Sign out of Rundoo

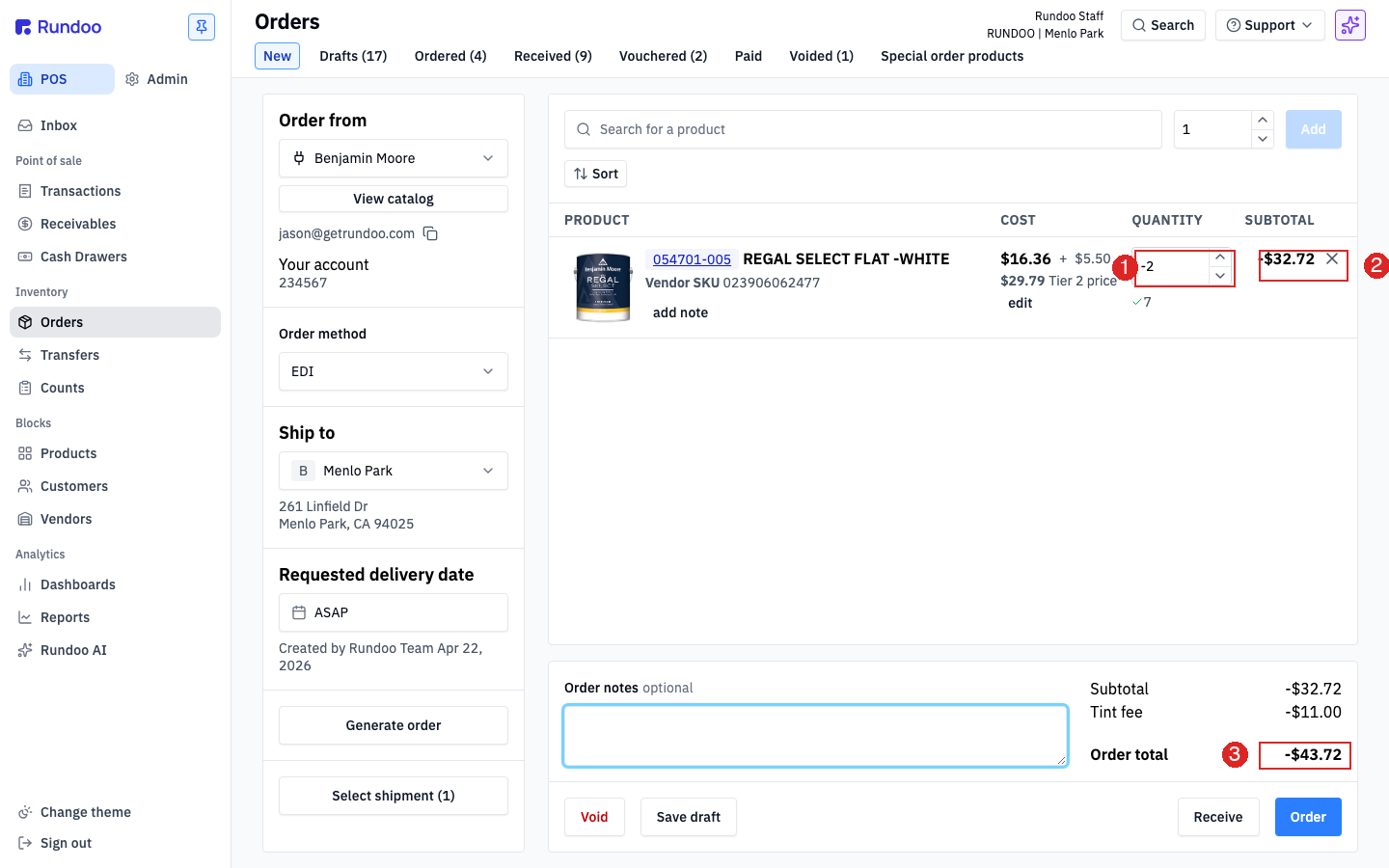point(116,843)
